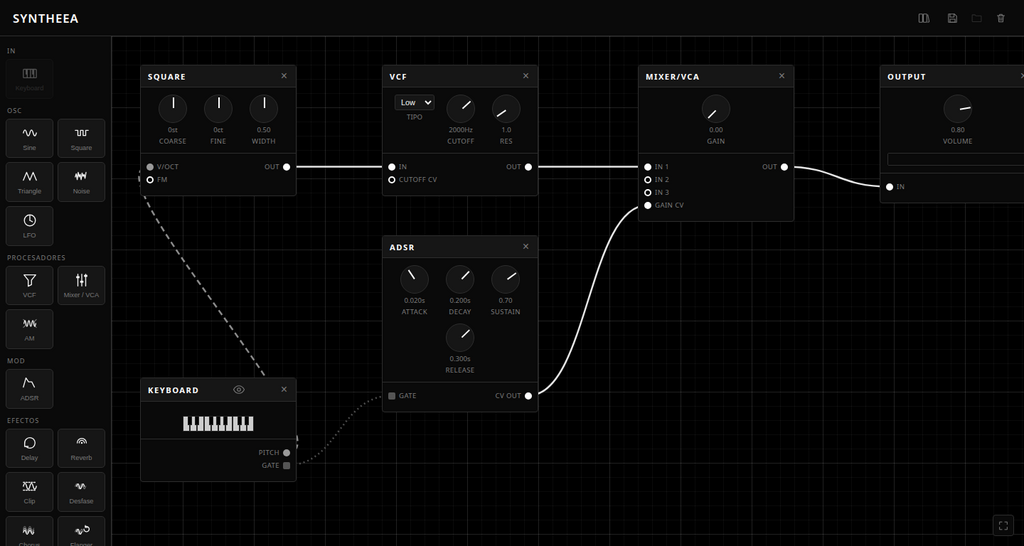Click the VCF IN input port
1024x546 pixels.
[392, 167]
